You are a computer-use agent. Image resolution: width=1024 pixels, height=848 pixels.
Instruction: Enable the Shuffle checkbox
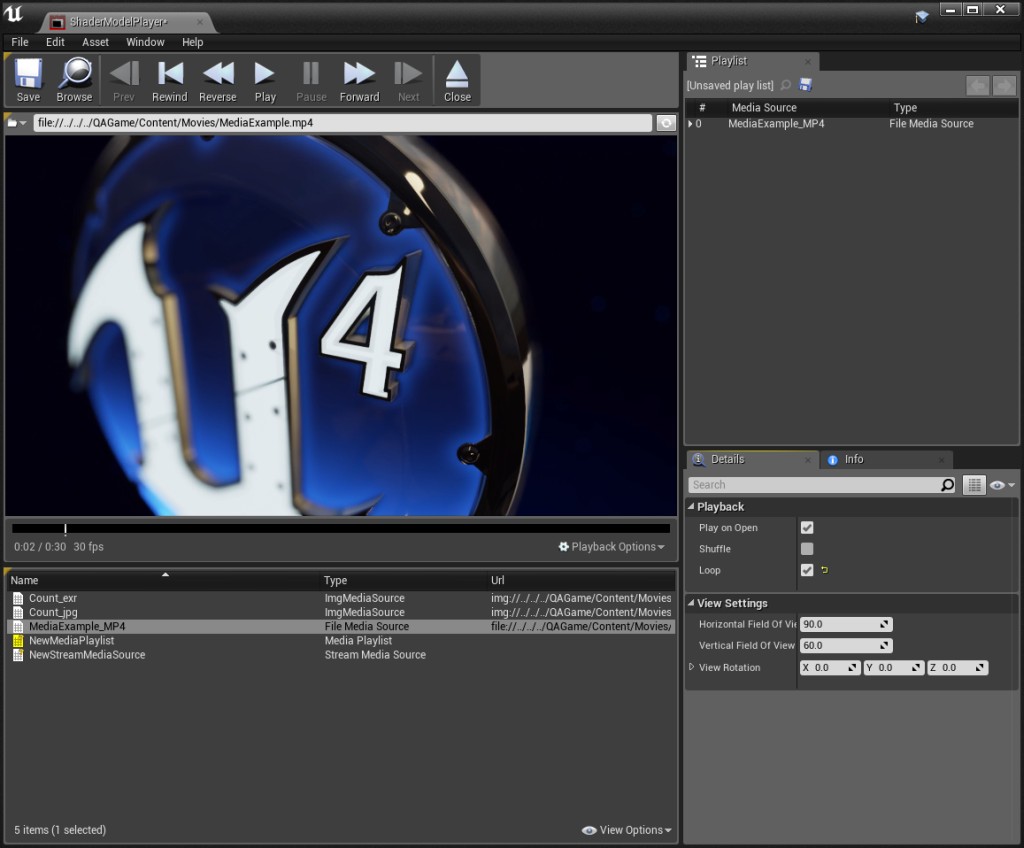coord(807,549)
